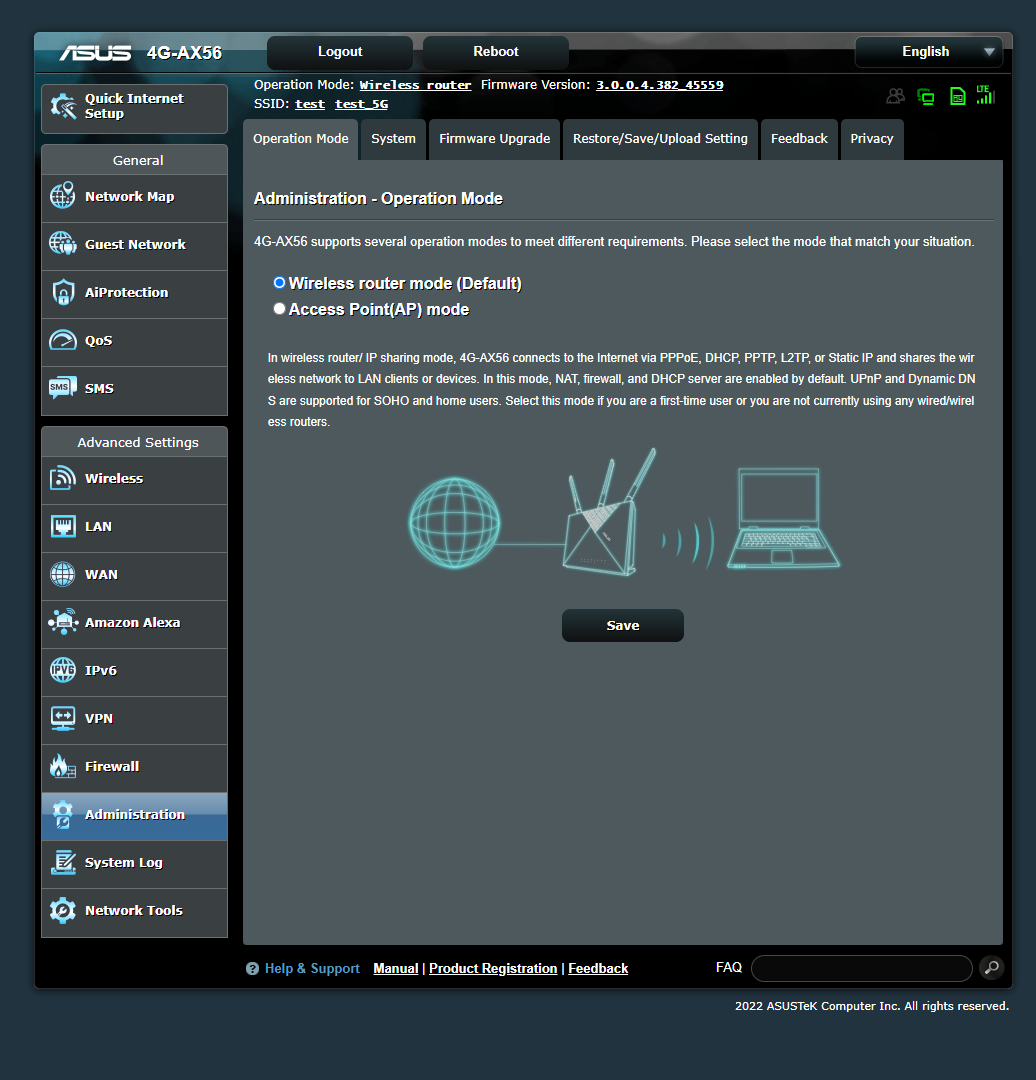Click the SMS message icon
Image resolution: width=1036 pixels, height=1080 pixels.
pos(63,388)
